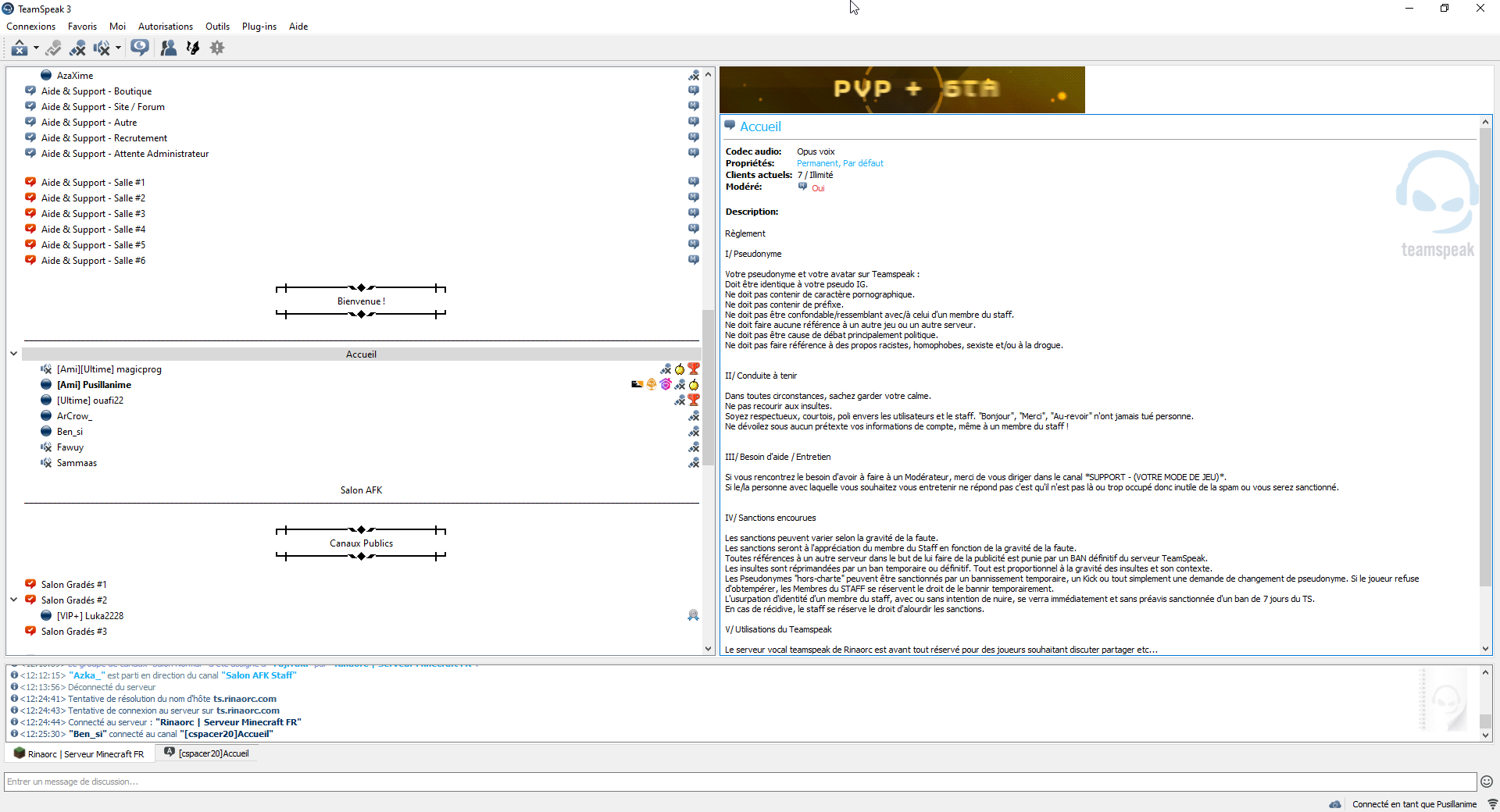Click muted microphone icon on ArCrow_ row
This screenshot has height=812, width=1500.
pos(693,416)
